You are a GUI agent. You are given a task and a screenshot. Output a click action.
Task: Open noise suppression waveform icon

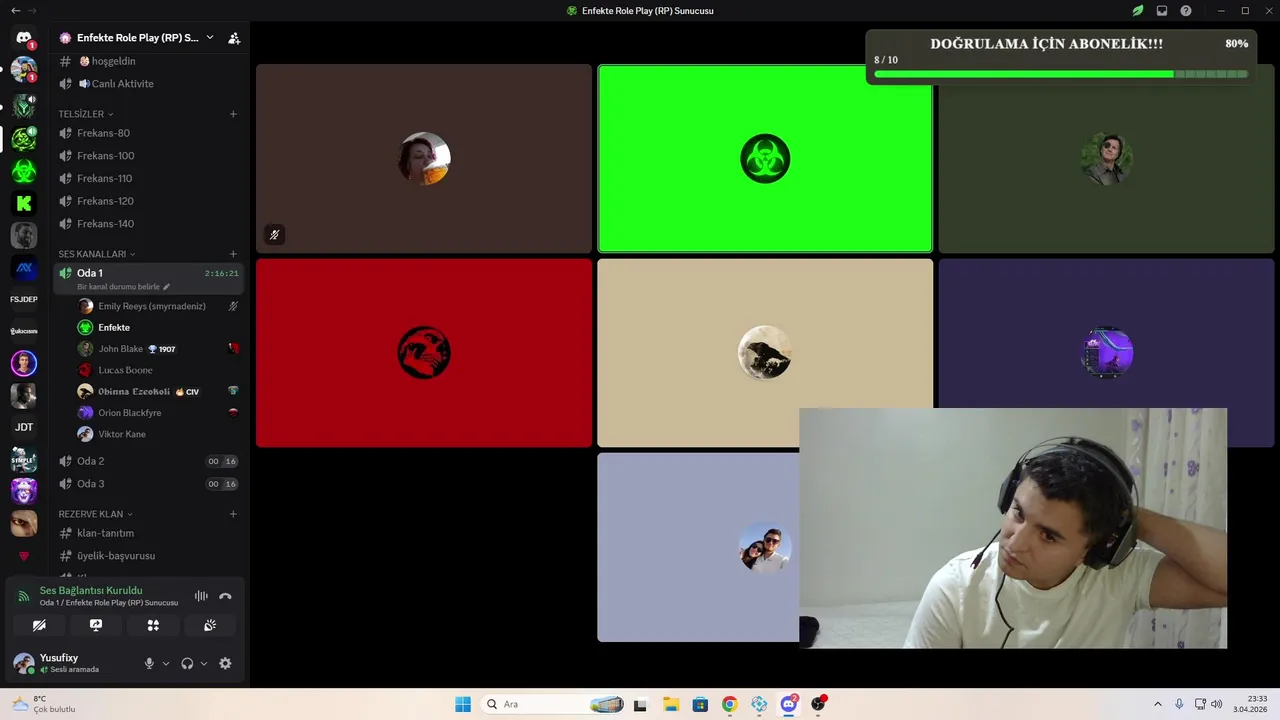(x=201, y=596)
